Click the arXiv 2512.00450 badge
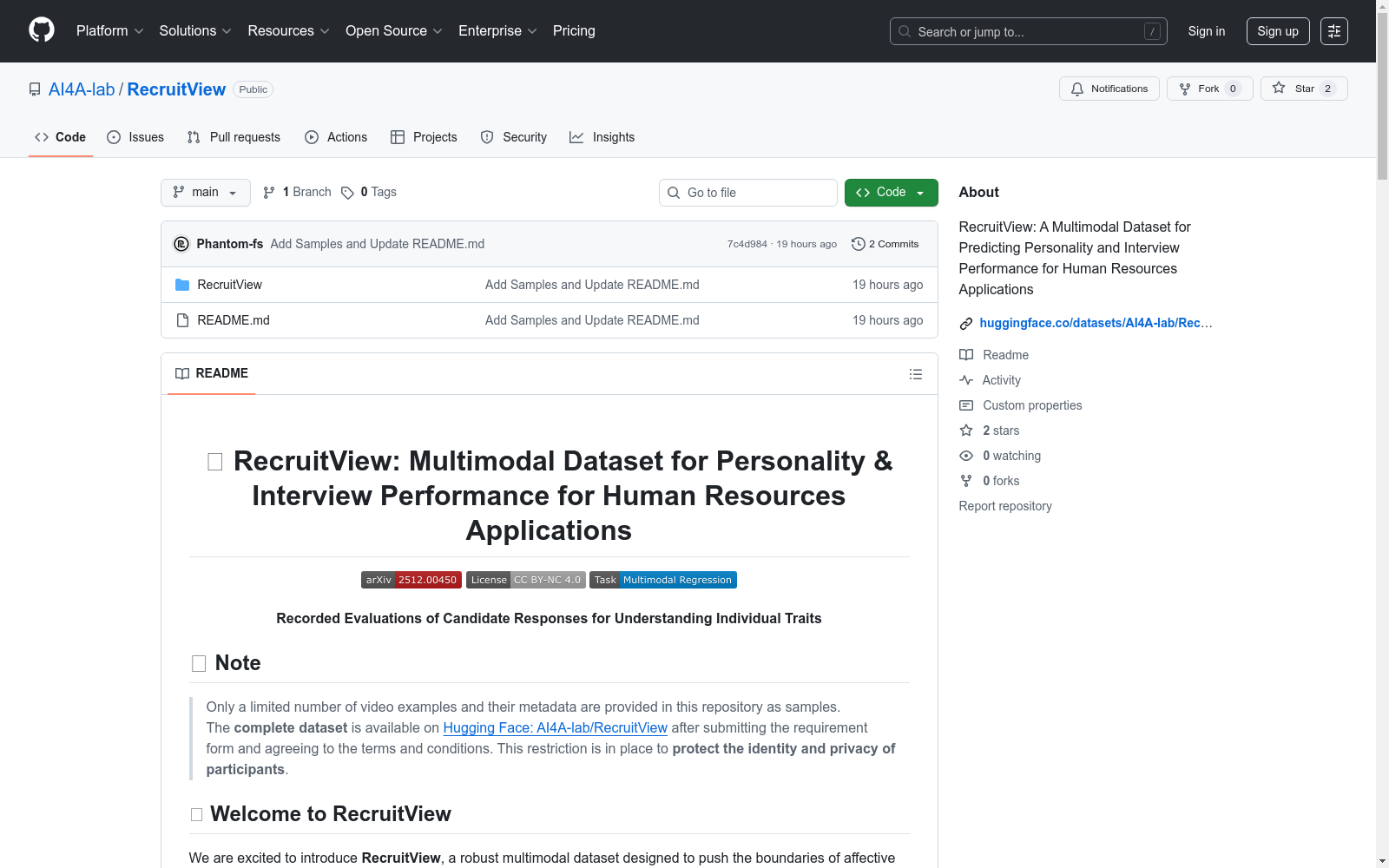This screenshot has height=868, width=1389. coord(411,580)
